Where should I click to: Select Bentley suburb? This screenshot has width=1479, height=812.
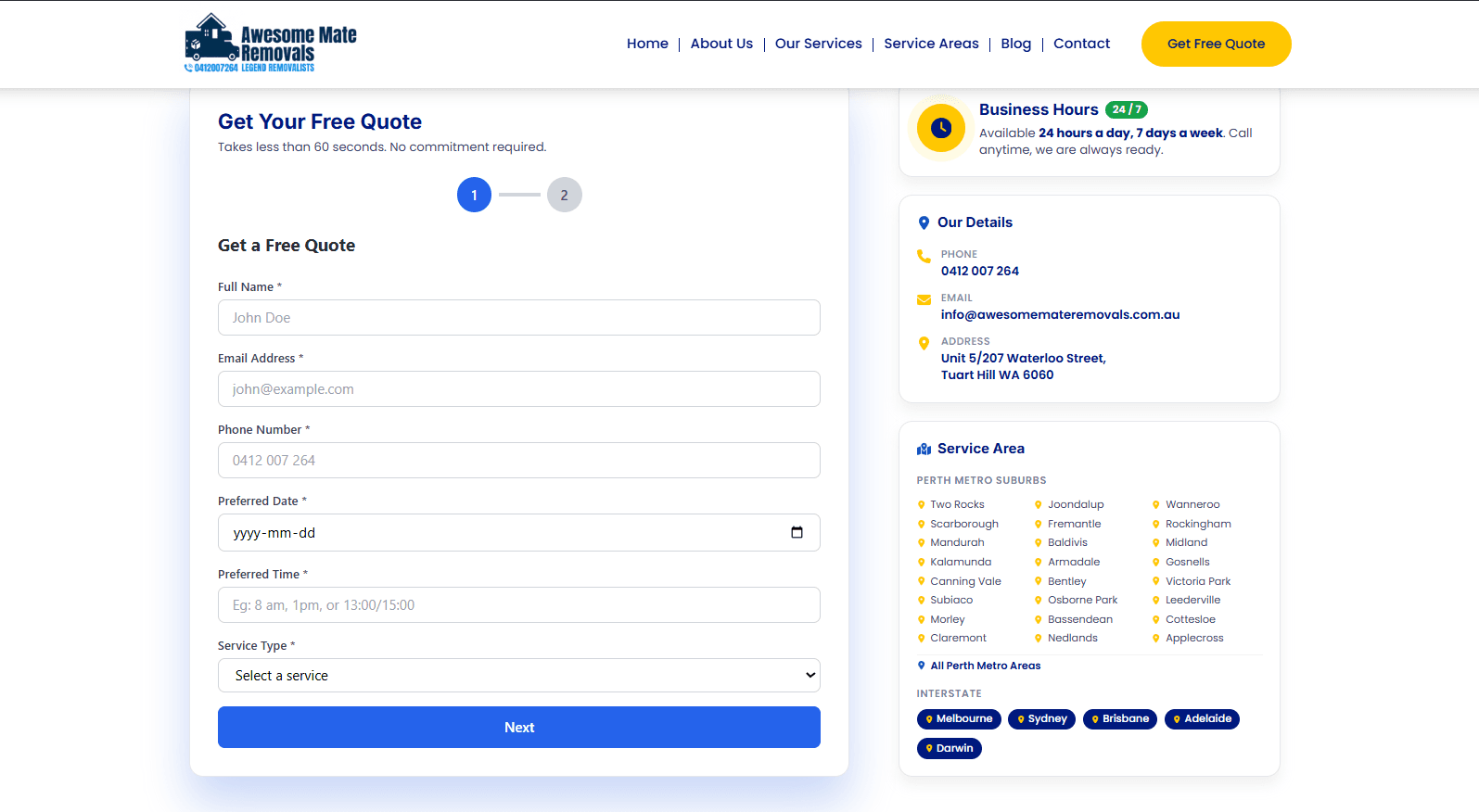1066,581
